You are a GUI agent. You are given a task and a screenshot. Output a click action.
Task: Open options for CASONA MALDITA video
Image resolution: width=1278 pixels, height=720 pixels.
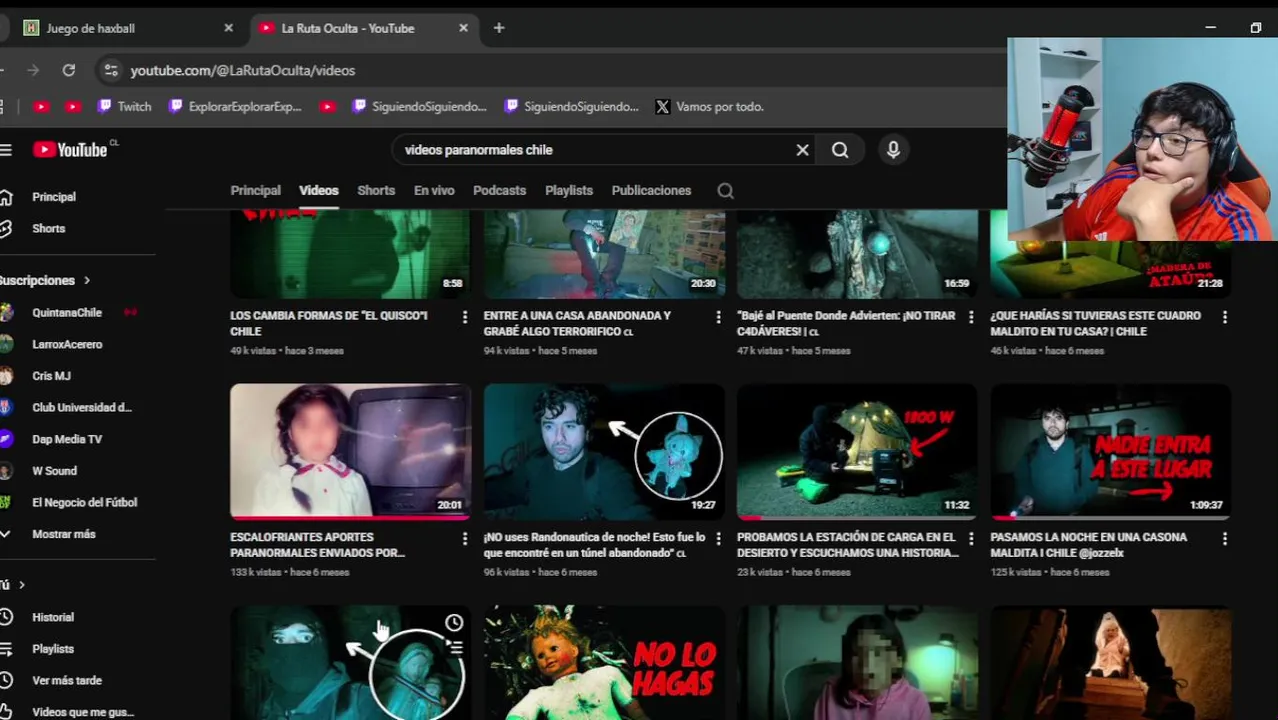[1225, 539]
